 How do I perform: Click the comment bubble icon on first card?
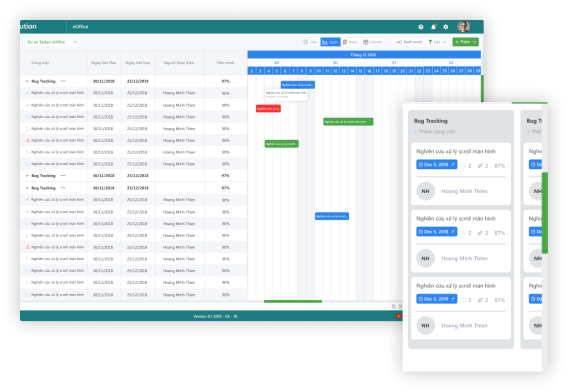[463, 166]
